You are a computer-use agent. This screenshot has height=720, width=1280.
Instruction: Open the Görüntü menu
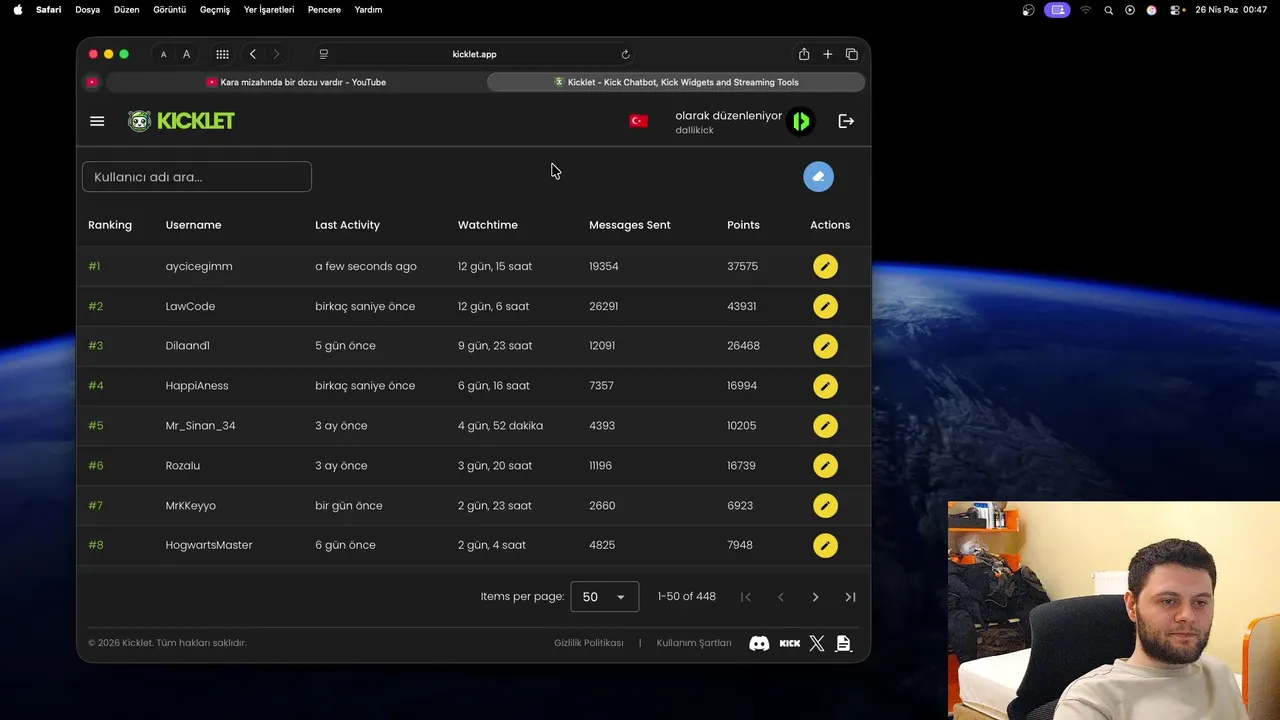(170, 9)
